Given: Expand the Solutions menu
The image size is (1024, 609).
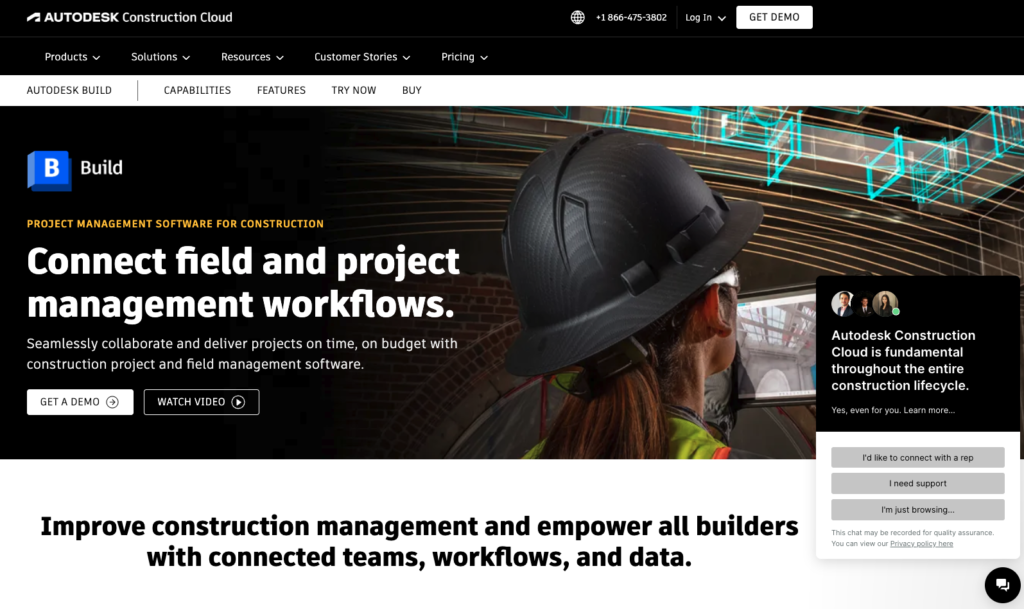Looking at the screenshot, I should click(160, 57).
